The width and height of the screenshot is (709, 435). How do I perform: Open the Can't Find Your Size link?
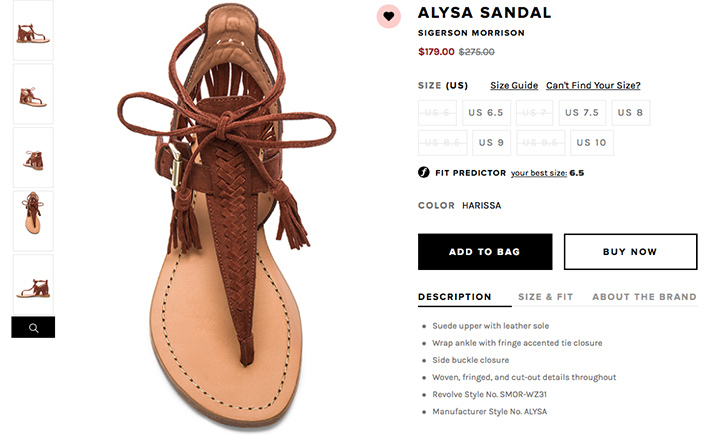coord(593,85)
